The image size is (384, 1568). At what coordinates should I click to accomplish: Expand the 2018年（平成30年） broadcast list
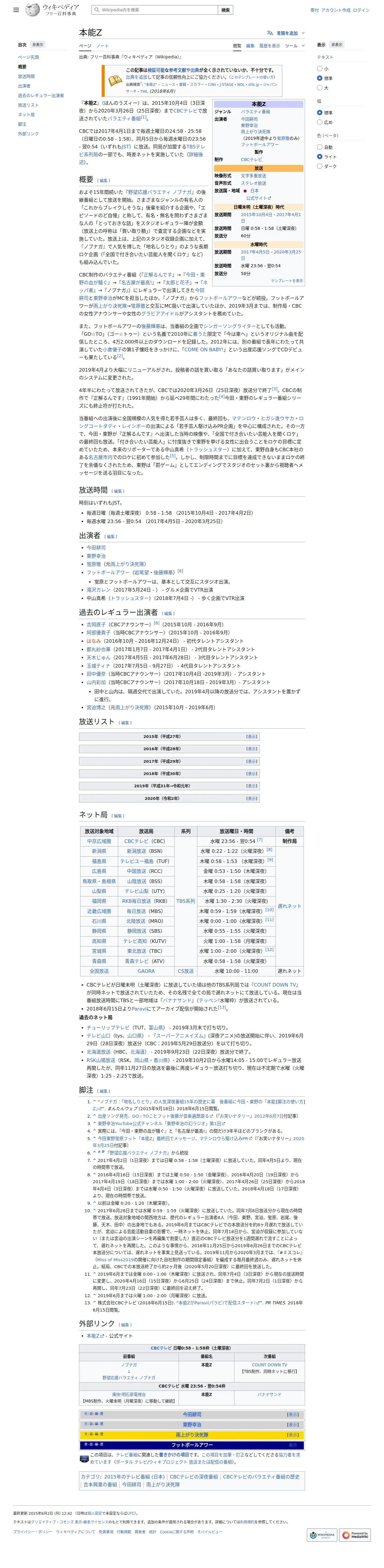pyautogui.click(x=251, y=774)
